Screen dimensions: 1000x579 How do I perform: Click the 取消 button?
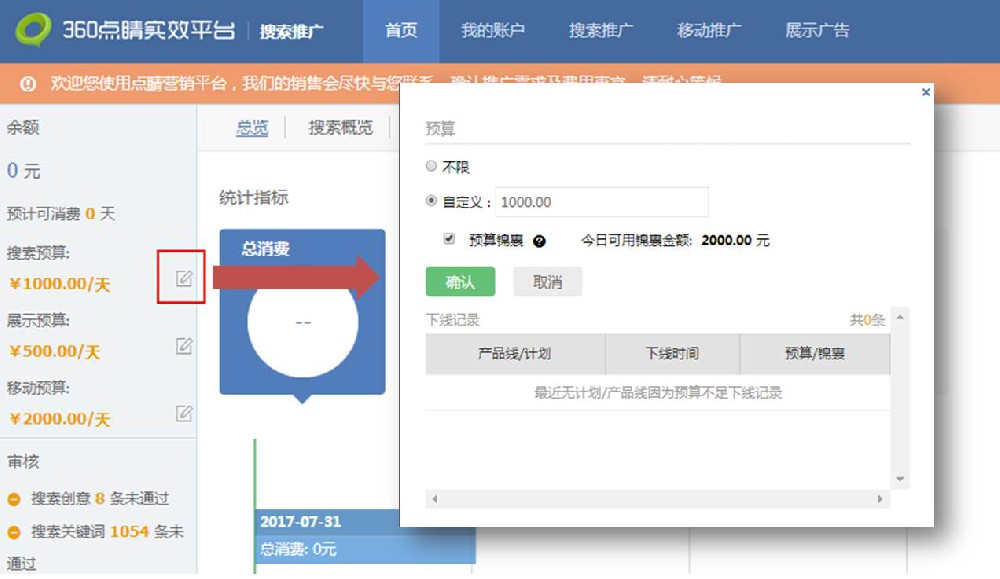coord(547,281)
